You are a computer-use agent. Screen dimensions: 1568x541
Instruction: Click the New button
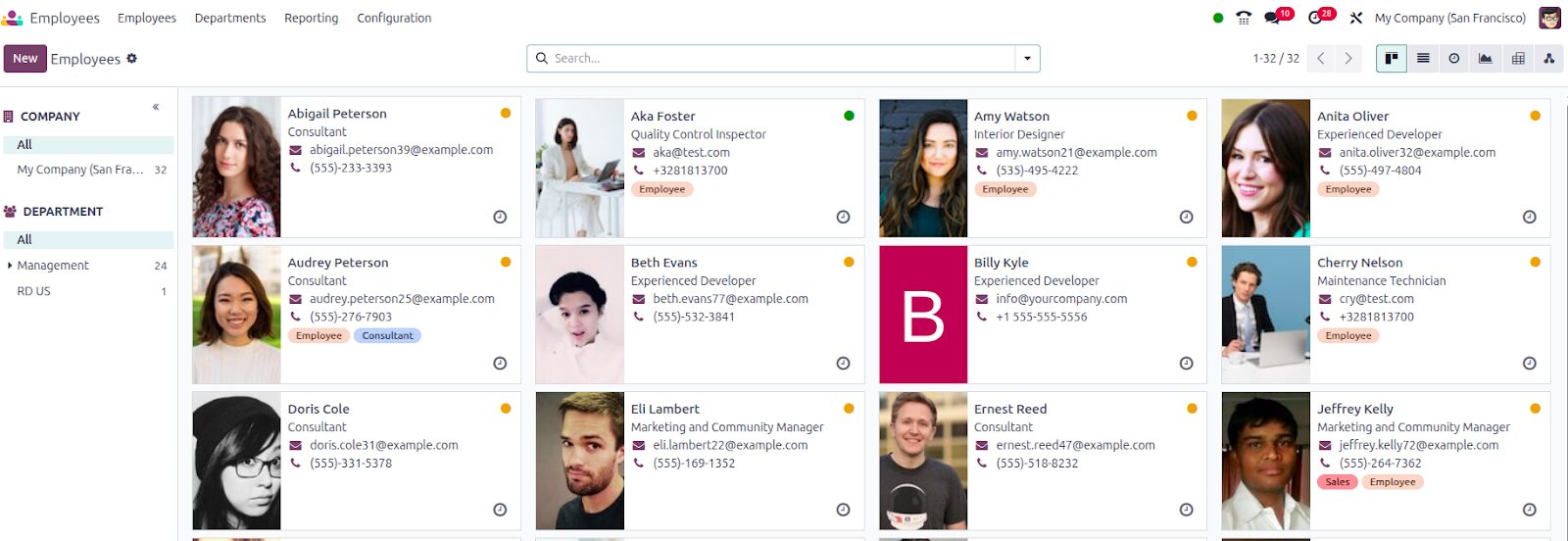24,59
